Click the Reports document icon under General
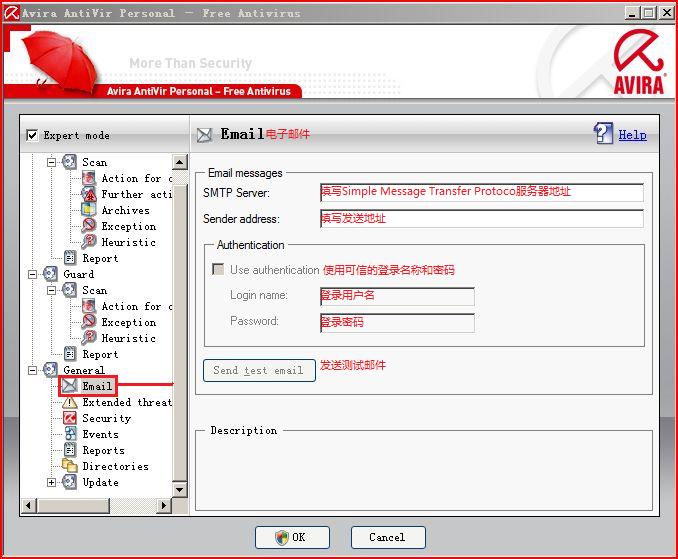Image resolution: width=678 pixels, height=559 pixels. [70, 450]
